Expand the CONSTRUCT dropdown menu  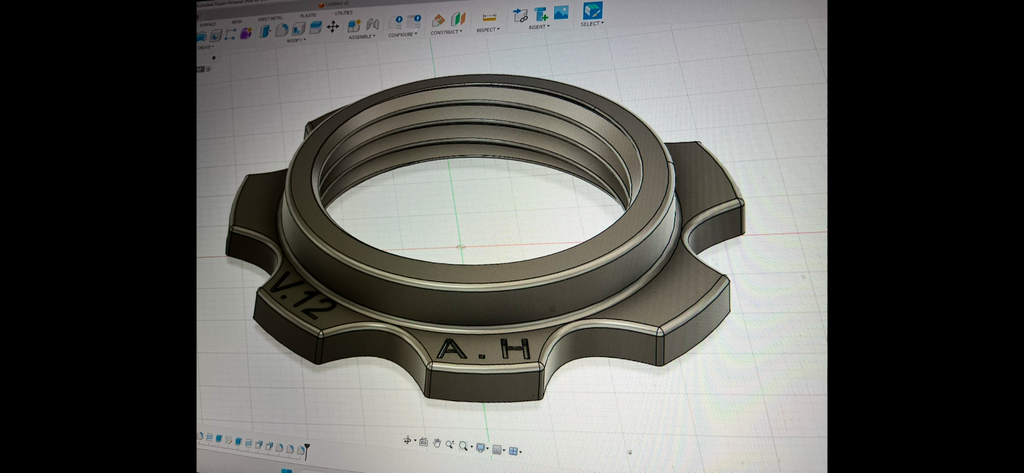click(446, 32)
